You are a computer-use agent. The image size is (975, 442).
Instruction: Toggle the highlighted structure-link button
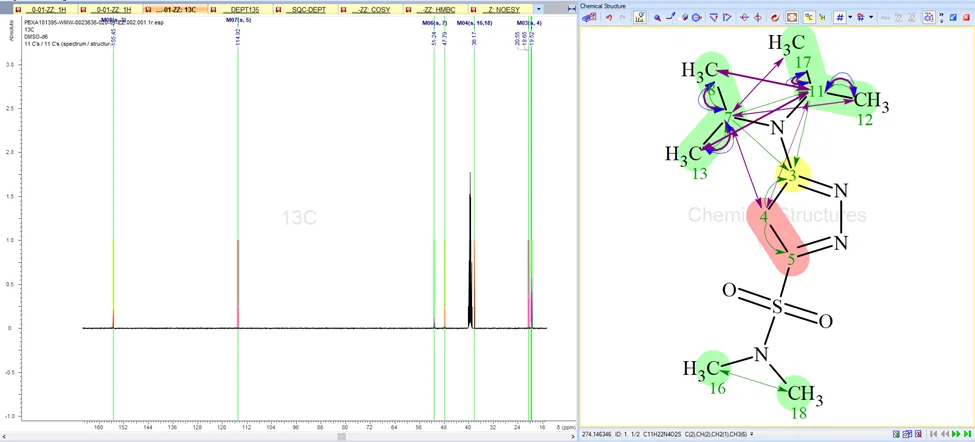[929, 17]
